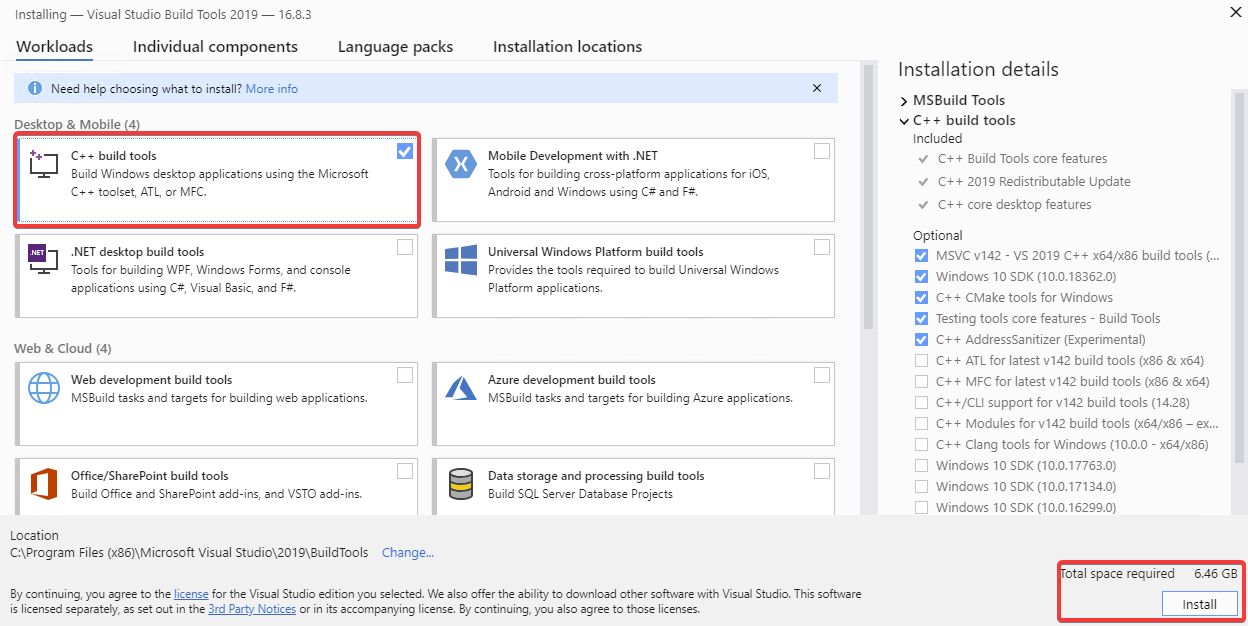This screenshot has width=1248, height=626.
Task: Uncheck C++ AddressSanitizer (Experimental)
Action: coord(921,339)
